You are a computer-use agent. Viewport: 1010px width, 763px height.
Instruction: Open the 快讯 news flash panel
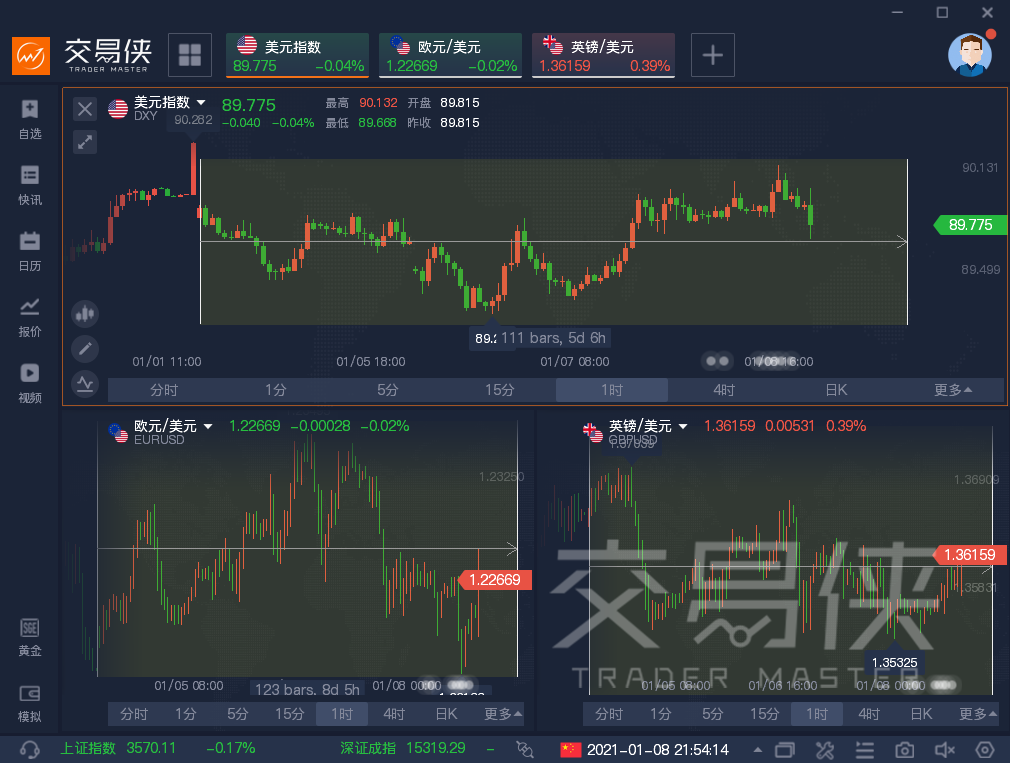click(30, 184)
